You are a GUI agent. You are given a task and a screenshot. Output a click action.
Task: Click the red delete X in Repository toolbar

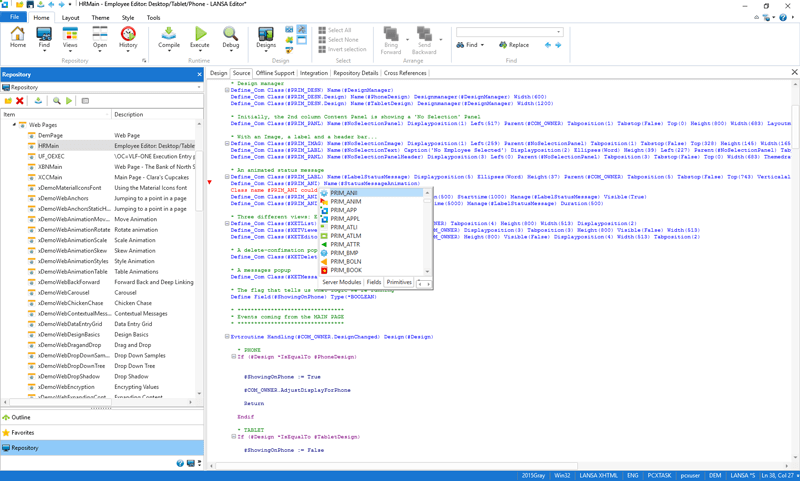pyautogui.click(x=20, y=101)
